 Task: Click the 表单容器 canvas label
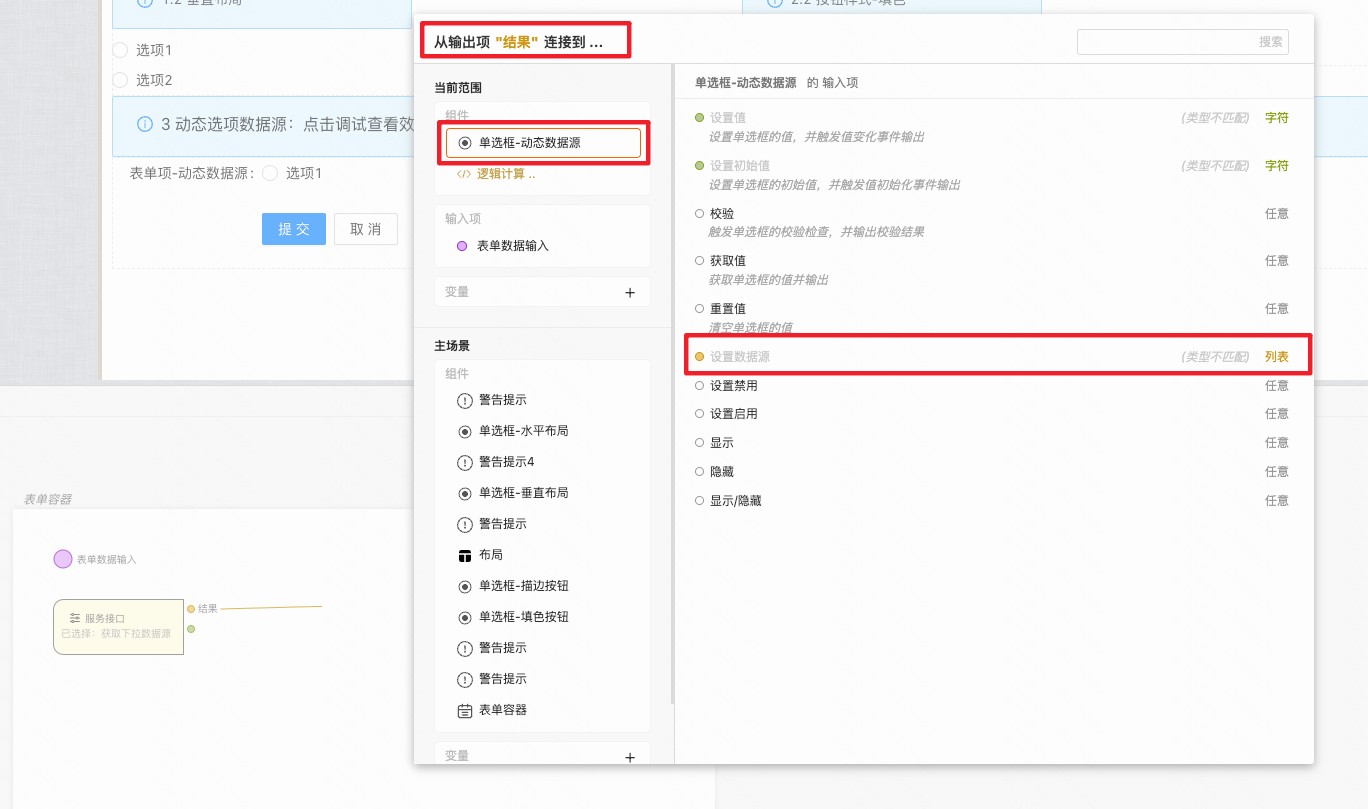48,499
